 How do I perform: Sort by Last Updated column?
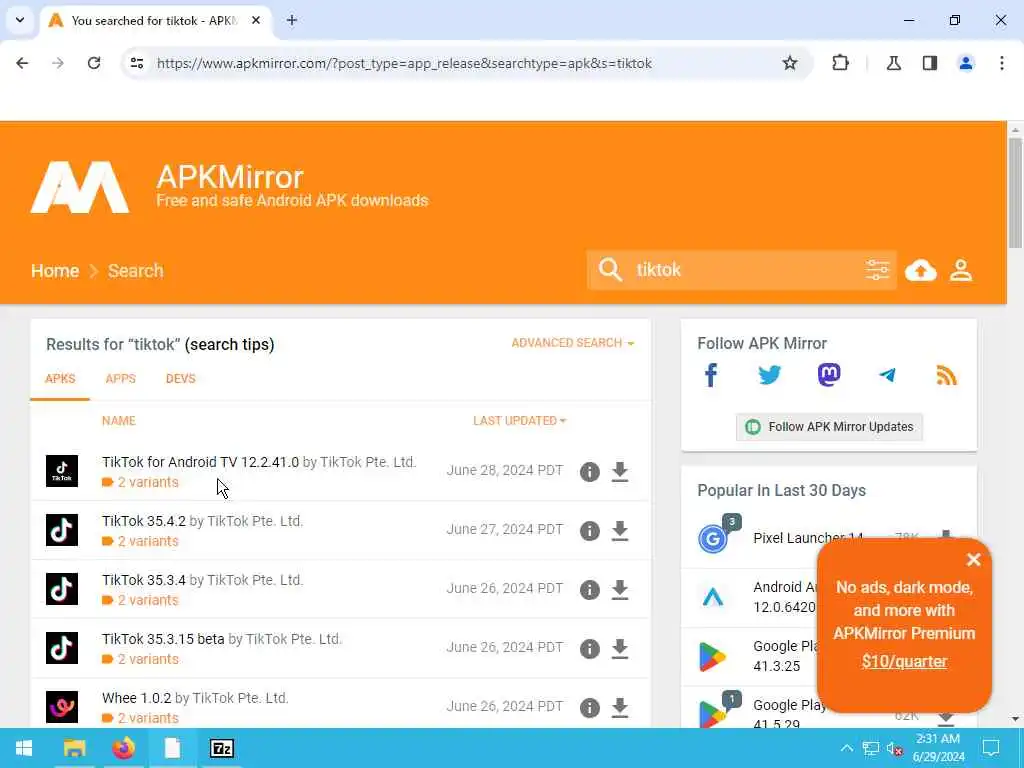click(519, 421)
